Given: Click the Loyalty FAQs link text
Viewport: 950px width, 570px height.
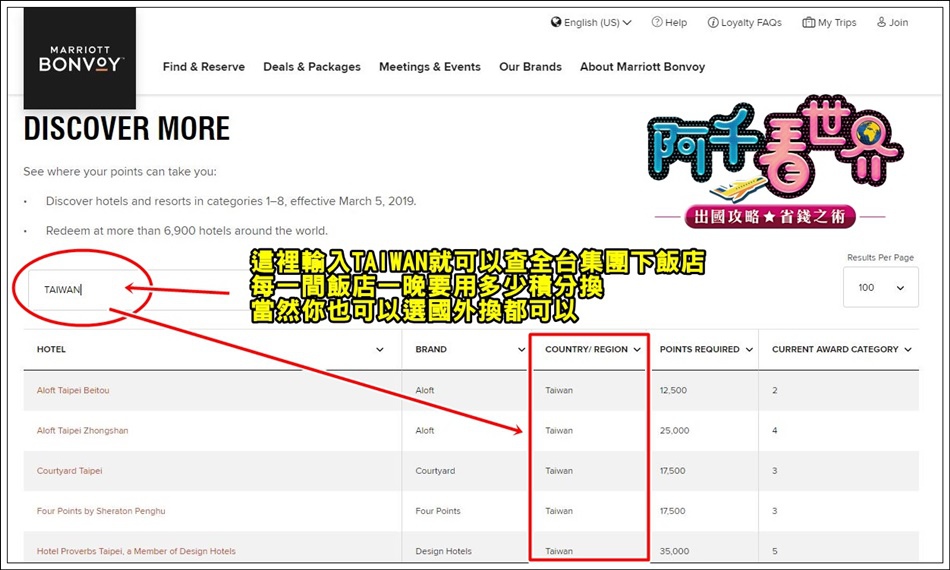Looking at the screenshot, I should pyautogui.click(x=751, y=22).
